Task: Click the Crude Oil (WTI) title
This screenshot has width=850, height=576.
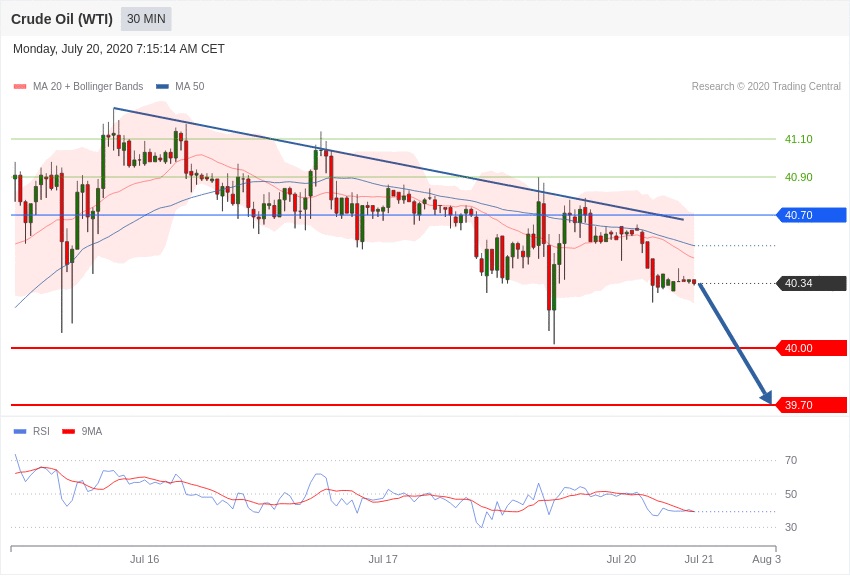Action: click(62, 19)
